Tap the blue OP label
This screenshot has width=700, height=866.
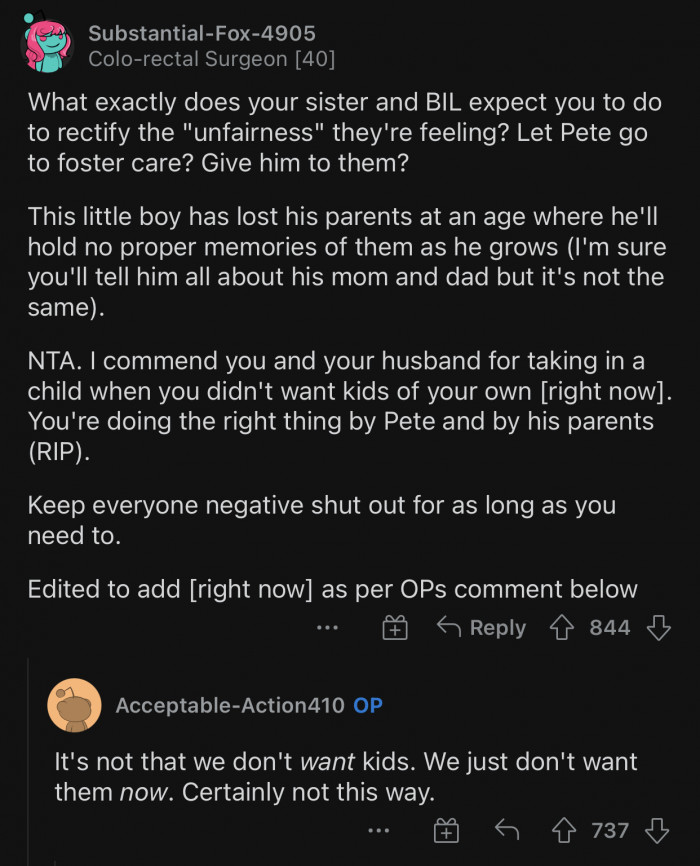[x=368, y=705]
